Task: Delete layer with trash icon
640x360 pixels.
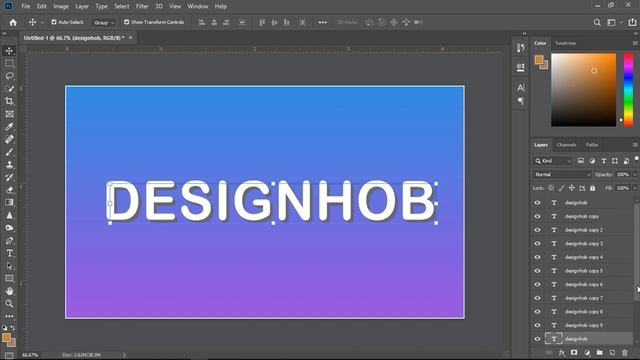Action: (624, 353)
